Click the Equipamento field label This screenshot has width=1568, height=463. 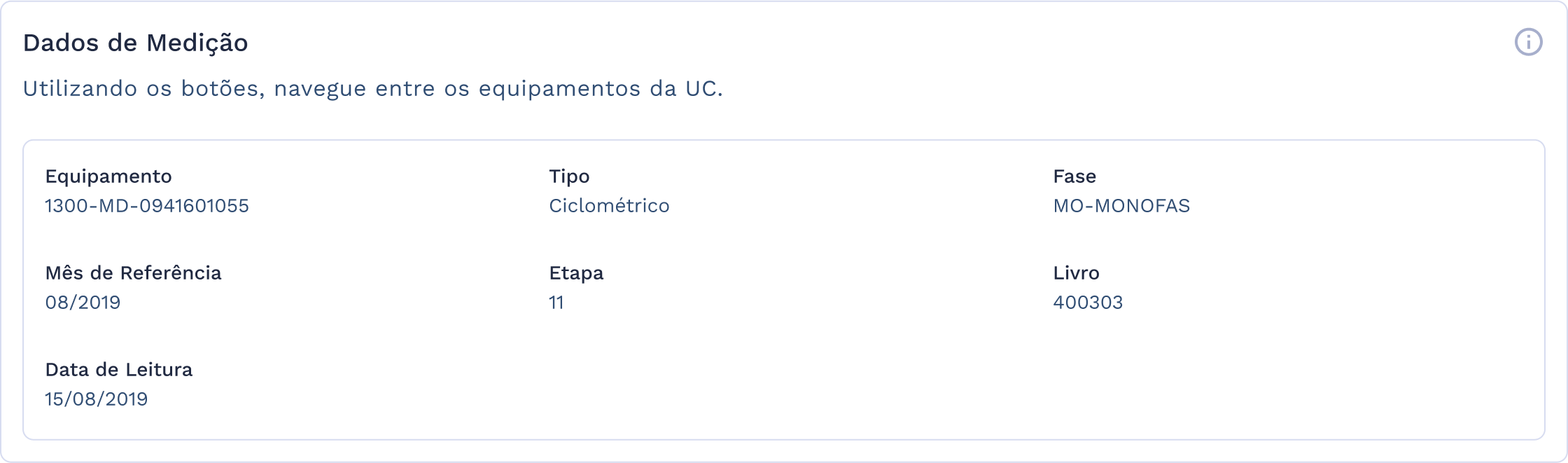(x=108, y=177)
